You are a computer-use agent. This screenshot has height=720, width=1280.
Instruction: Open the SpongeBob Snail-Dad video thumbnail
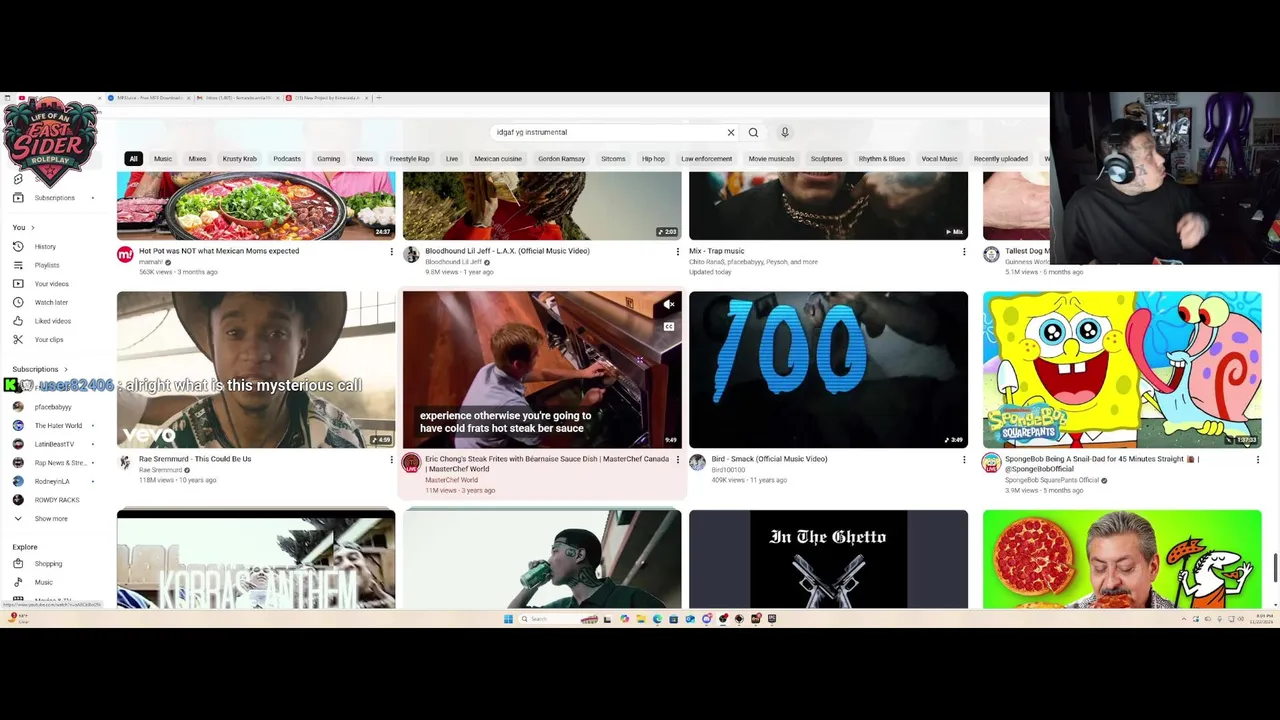pyautogui.click(x=1122, y=370)
